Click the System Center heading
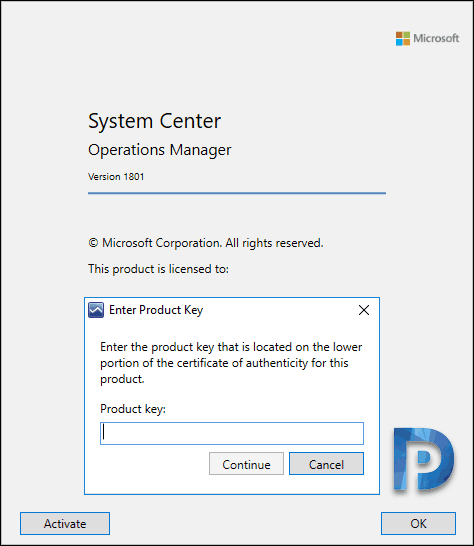Viewport: 474px width, 546px height. 155,121
